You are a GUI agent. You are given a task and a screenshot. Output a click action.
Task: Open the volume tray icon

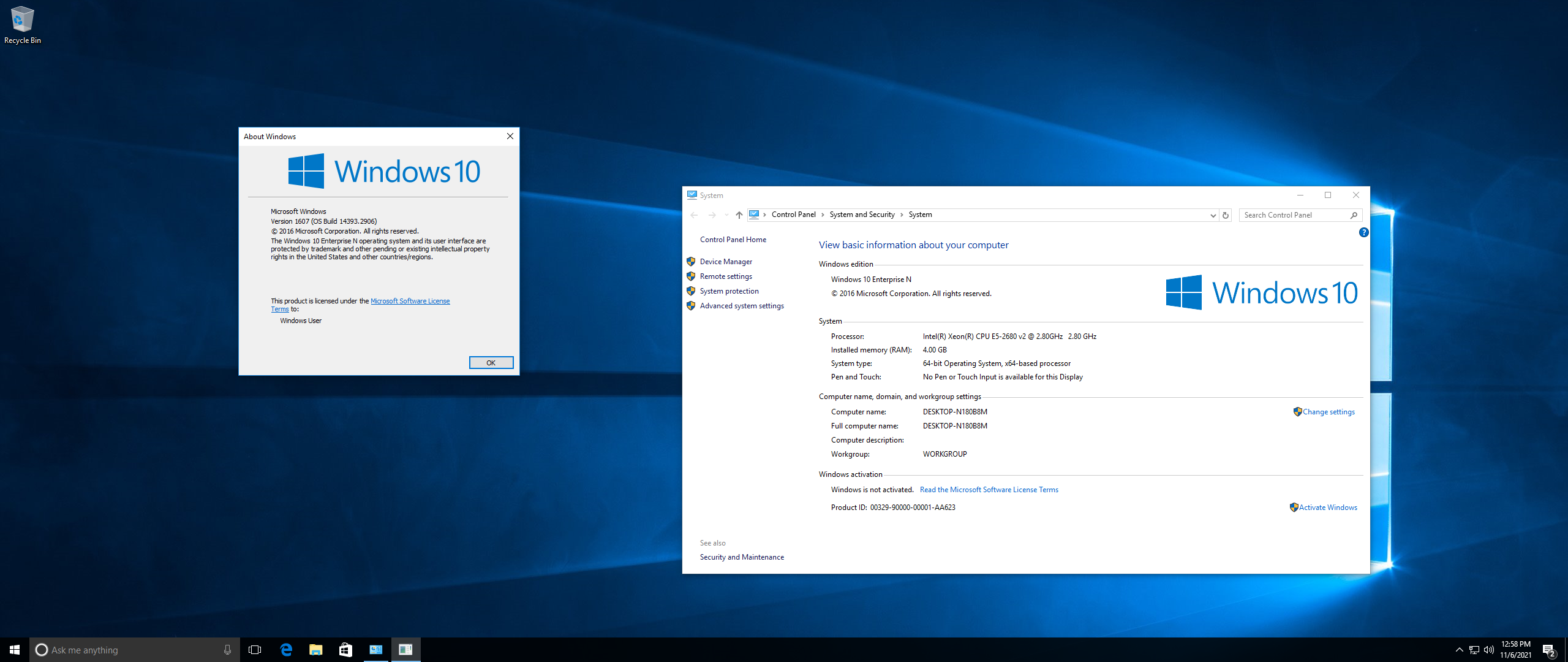tap(1489, 650)
